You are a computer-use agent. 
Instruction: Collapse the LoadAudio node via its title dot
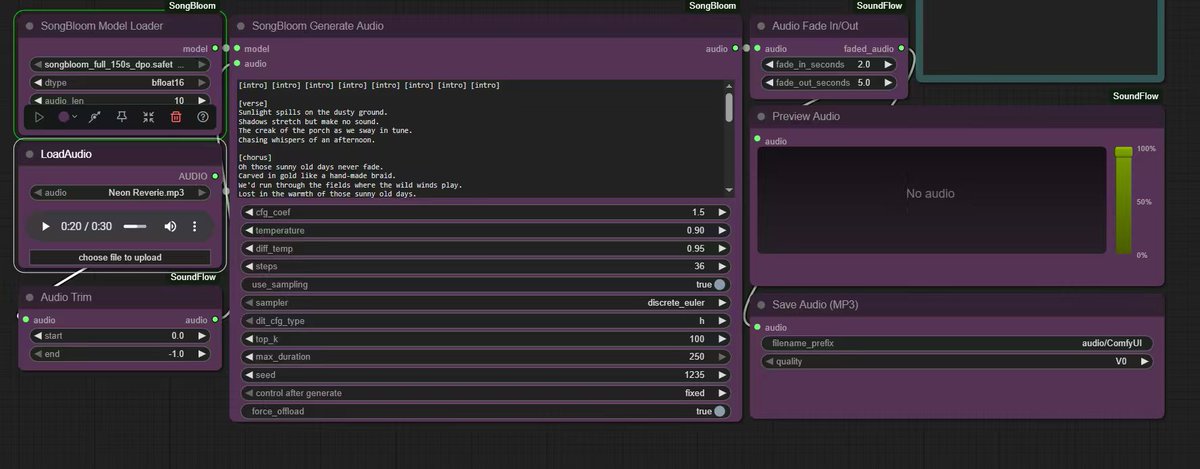pyautogui.click(x=29, y=155)
